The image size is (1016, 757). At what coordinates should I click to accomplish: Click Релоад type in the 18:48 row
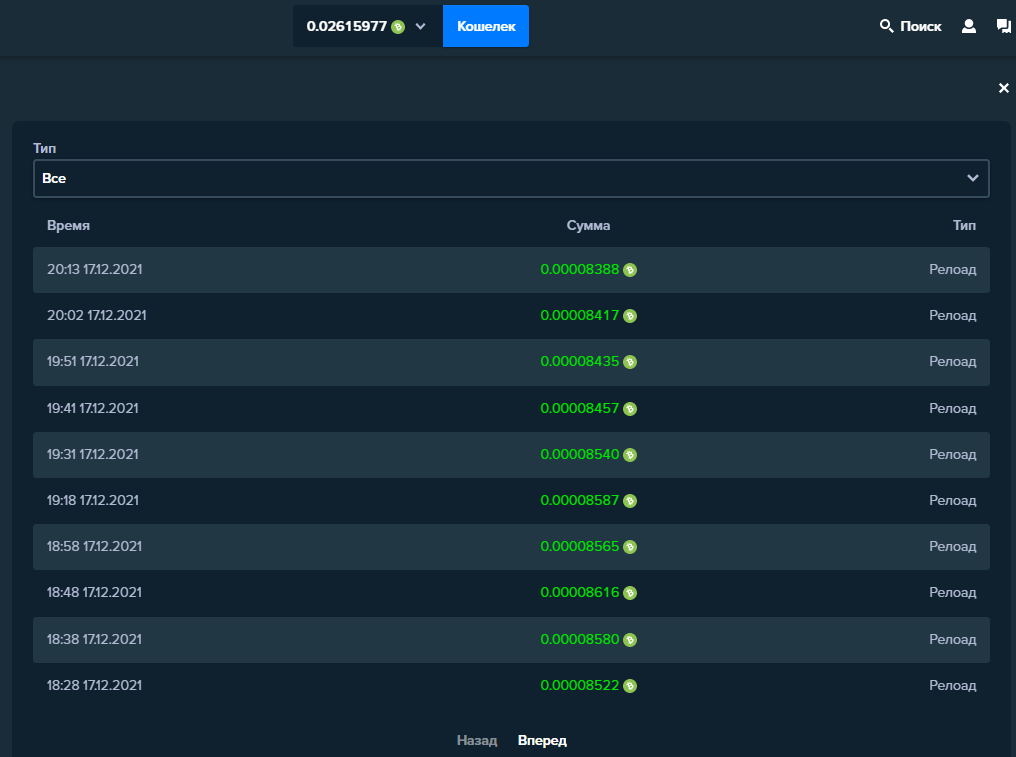952,592
